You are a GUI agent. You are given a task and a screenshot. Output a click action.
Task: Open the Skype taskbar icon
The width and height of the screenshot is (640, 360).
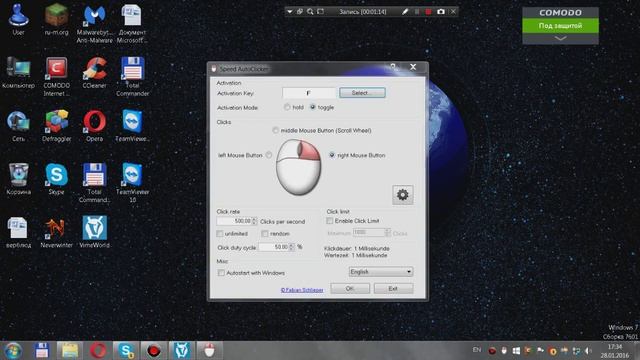126,350
